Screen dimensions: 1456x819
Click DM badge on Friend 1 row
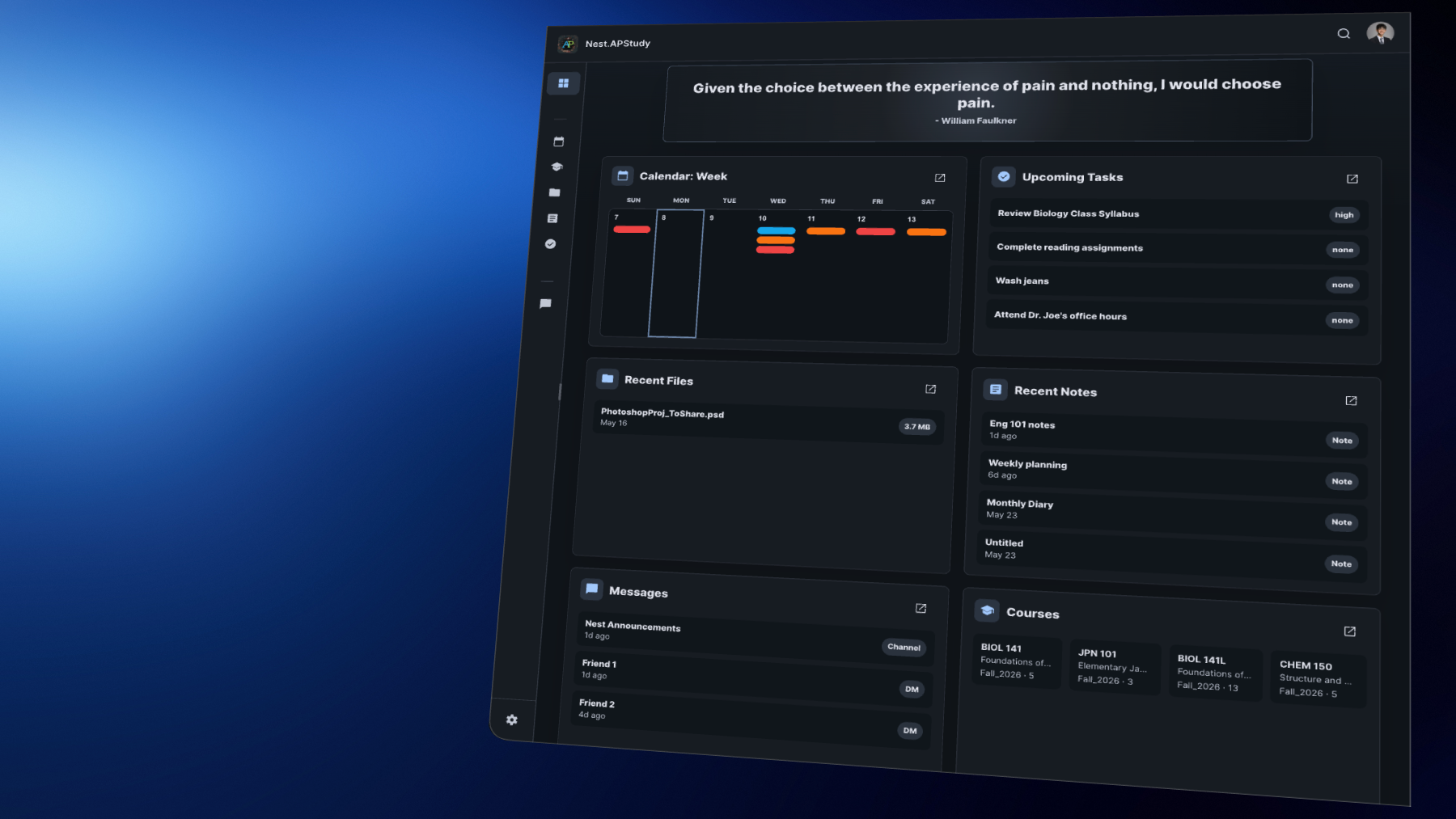tap(912, 690)
